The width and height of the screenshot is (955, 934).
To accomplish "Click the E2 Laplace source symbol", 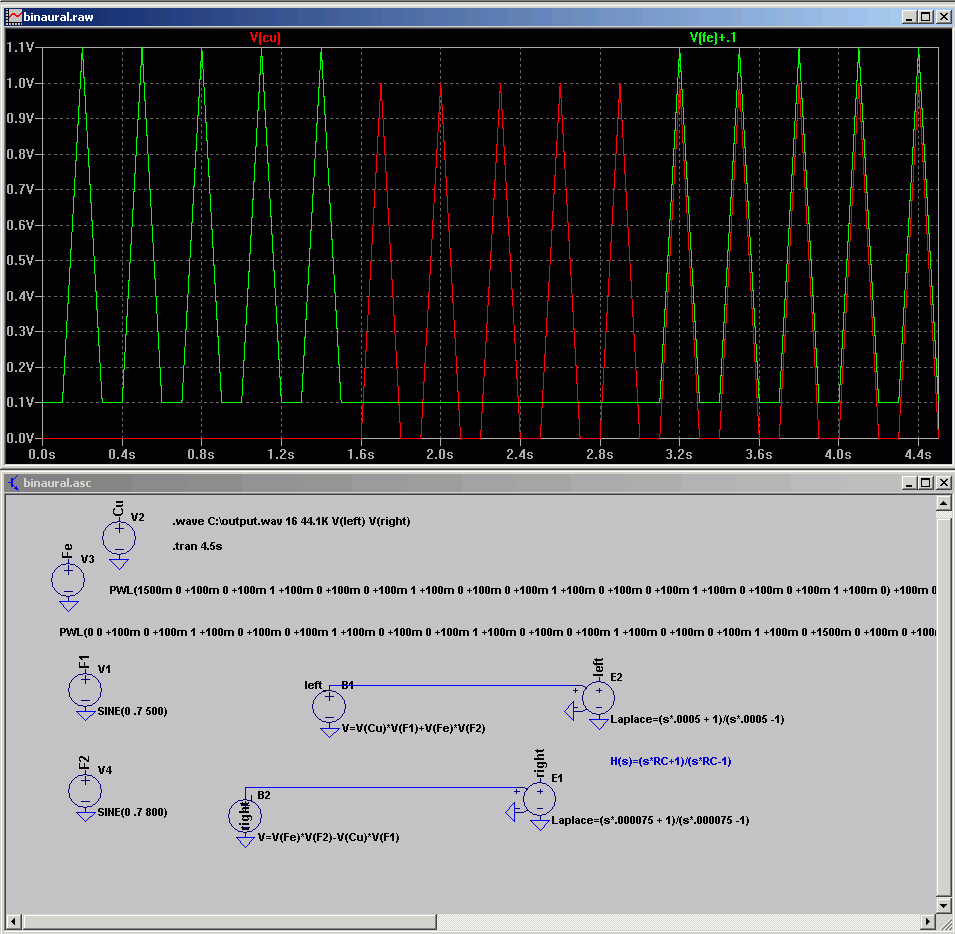I will click(x=598, y=697).
